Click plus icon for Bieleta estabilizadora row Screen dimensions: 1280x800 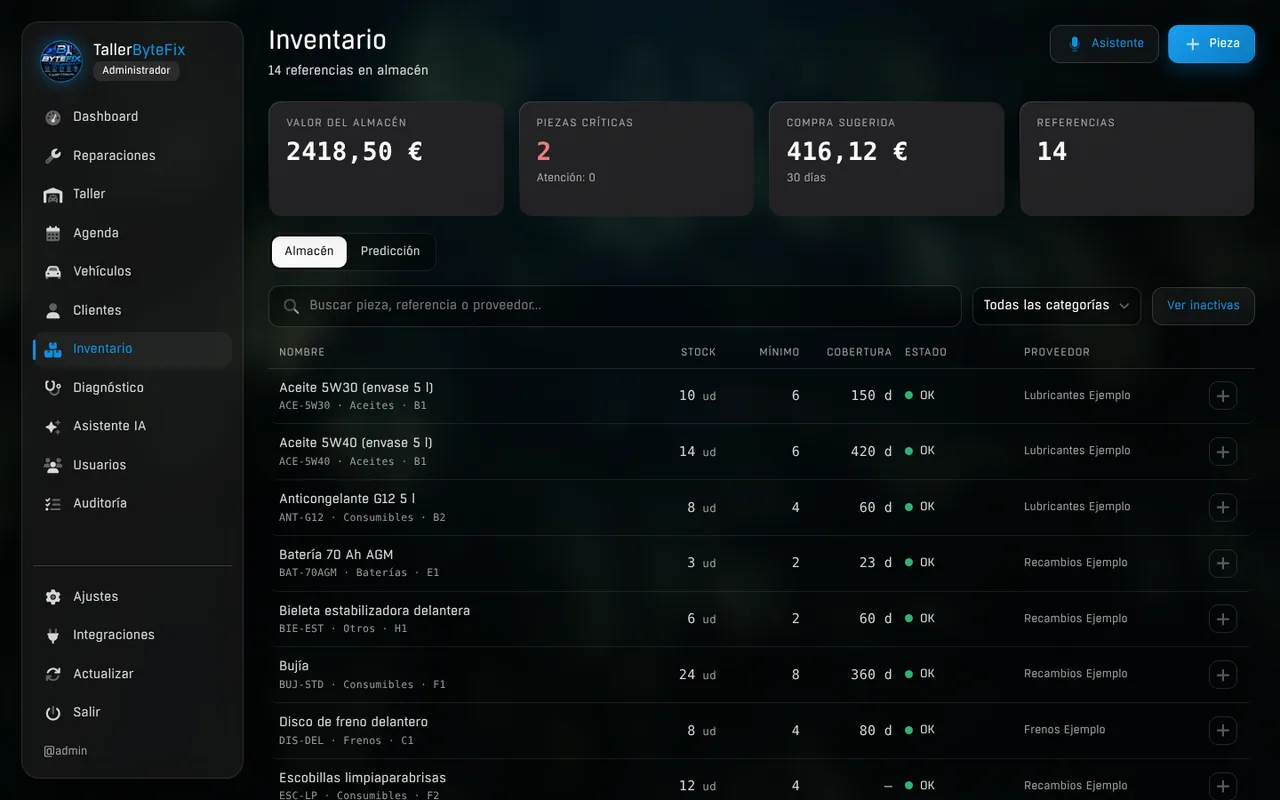tap(1222, 619)
